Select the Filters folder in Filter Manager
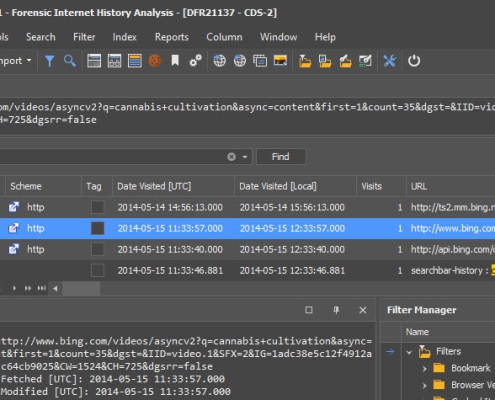The image size is (495, 400). coord(449,352)
